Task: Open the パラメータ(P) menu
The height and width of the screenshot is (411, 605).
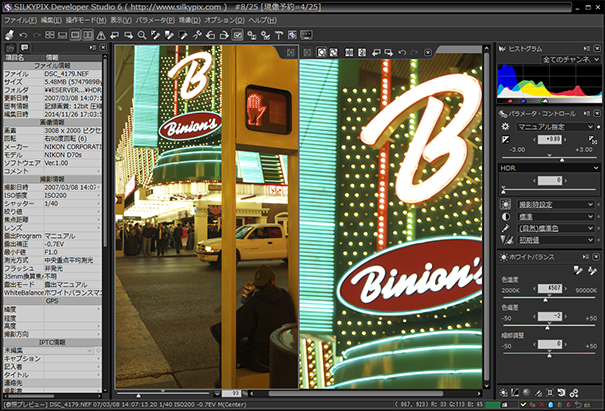Action: (x=155, y=20)
